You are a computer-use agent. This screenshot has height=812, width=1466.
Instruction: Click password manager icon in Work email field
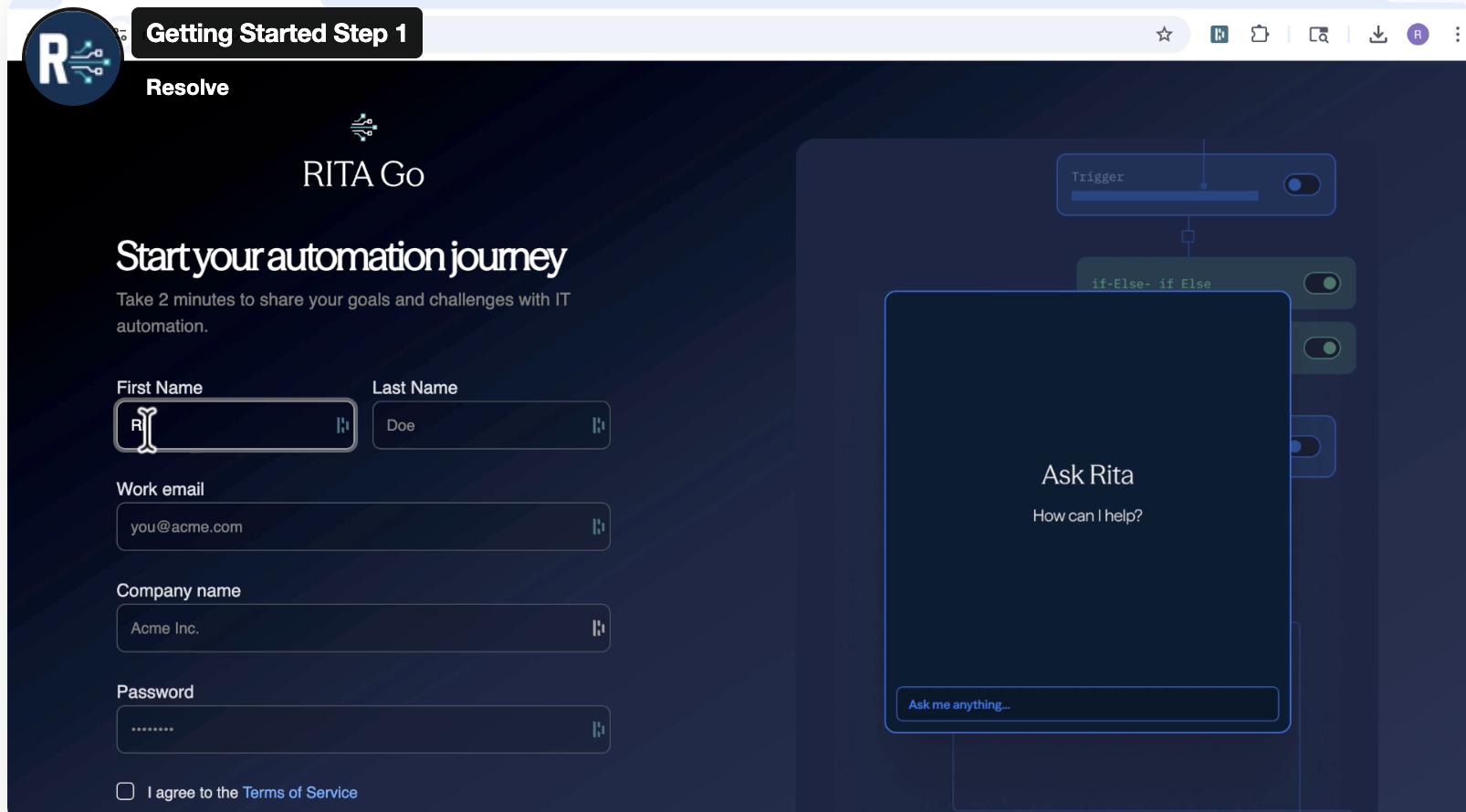[598, 526]
